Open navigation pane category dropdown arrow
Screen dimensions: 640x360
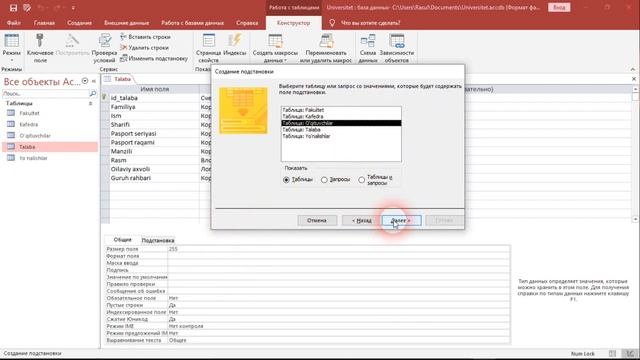[x=85, y=81]
